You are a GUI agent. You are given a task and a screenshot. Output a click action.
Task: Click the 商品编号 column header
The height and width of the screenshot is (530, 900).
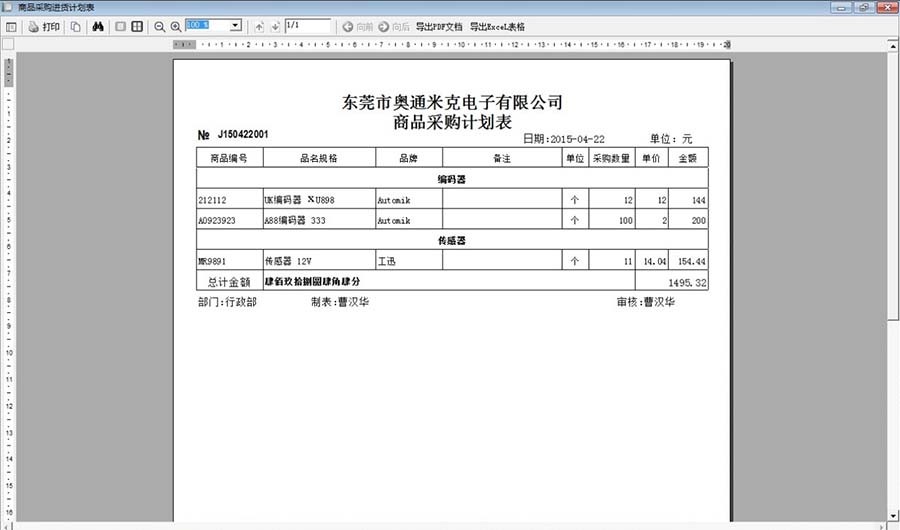[x=229, y=158]
